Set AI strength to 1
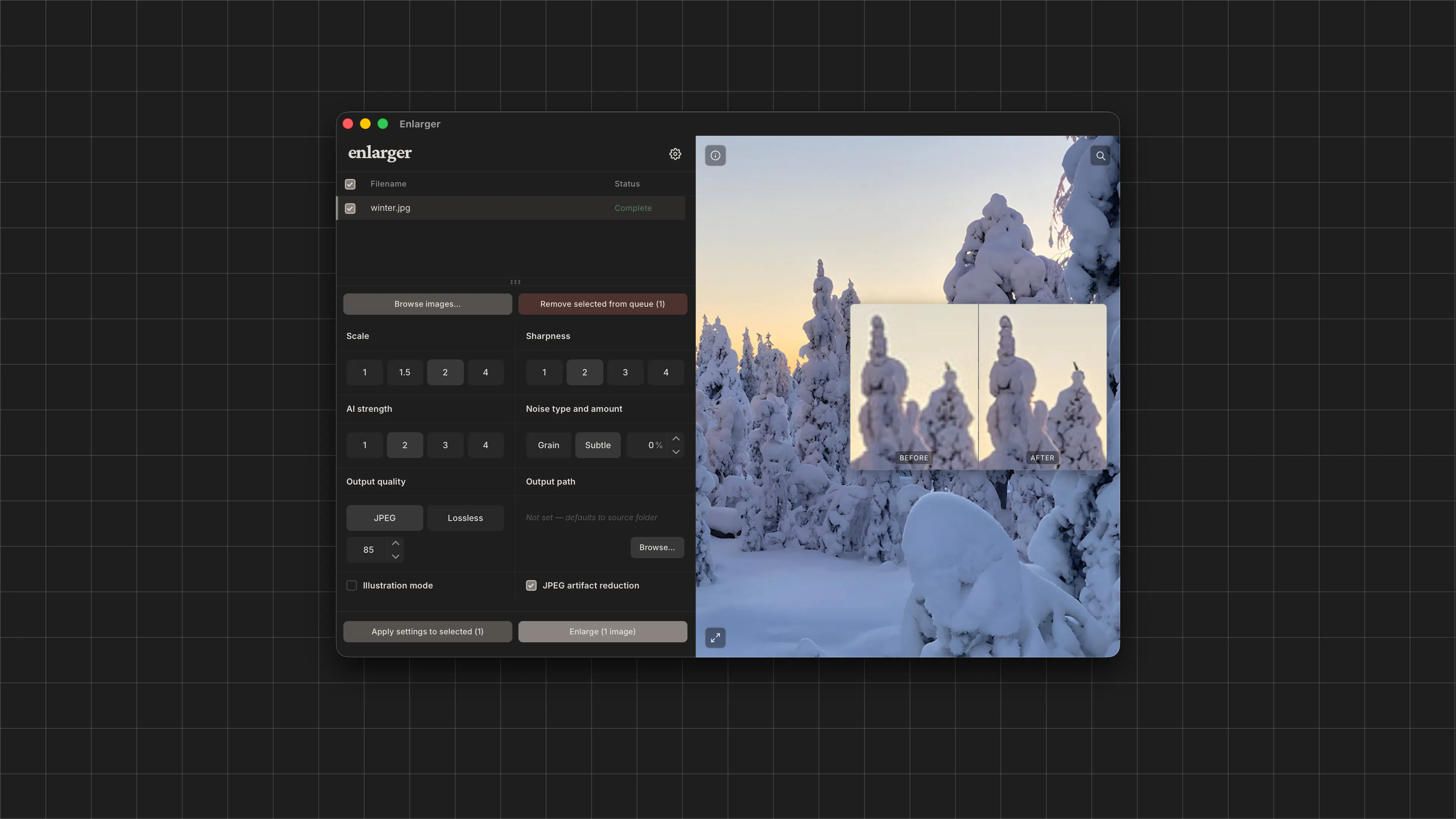This screenshot has width=1456, height=819. point(365,445)
